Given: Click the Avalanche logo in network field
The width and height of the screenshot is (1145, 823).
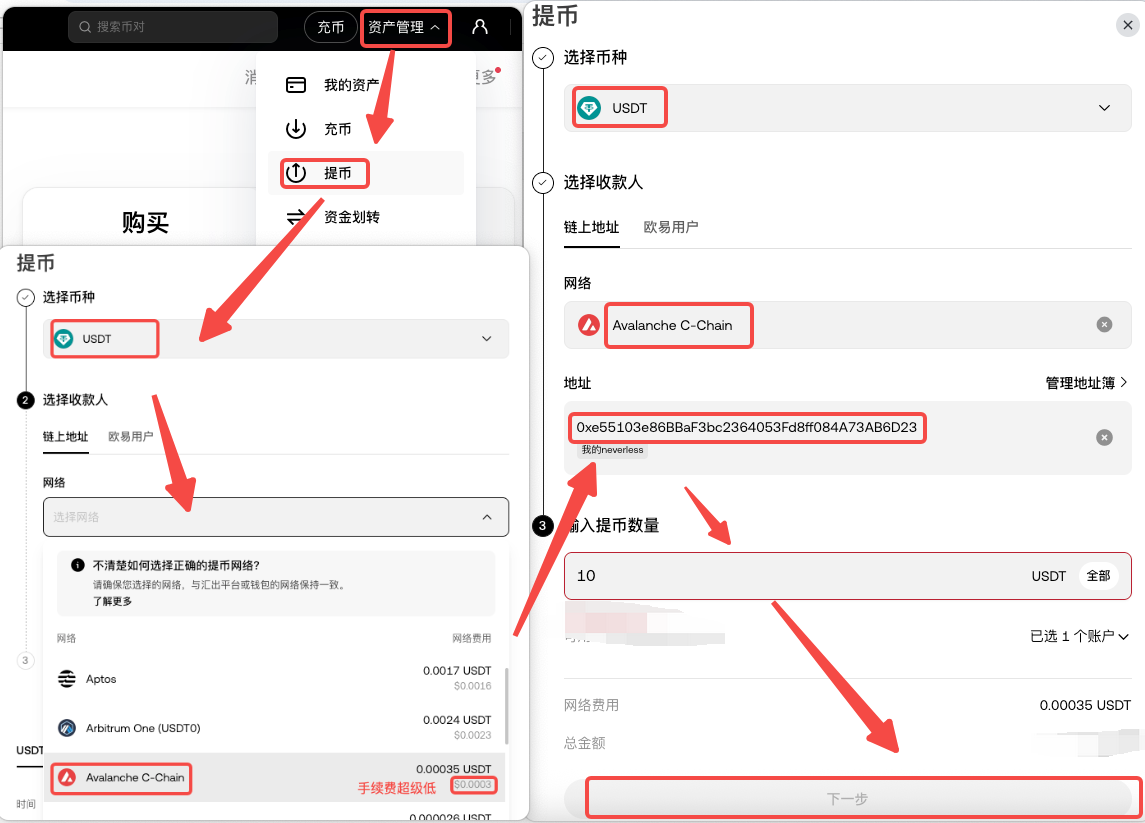Looking at the screenshot, I should click(x=589, y=325).
